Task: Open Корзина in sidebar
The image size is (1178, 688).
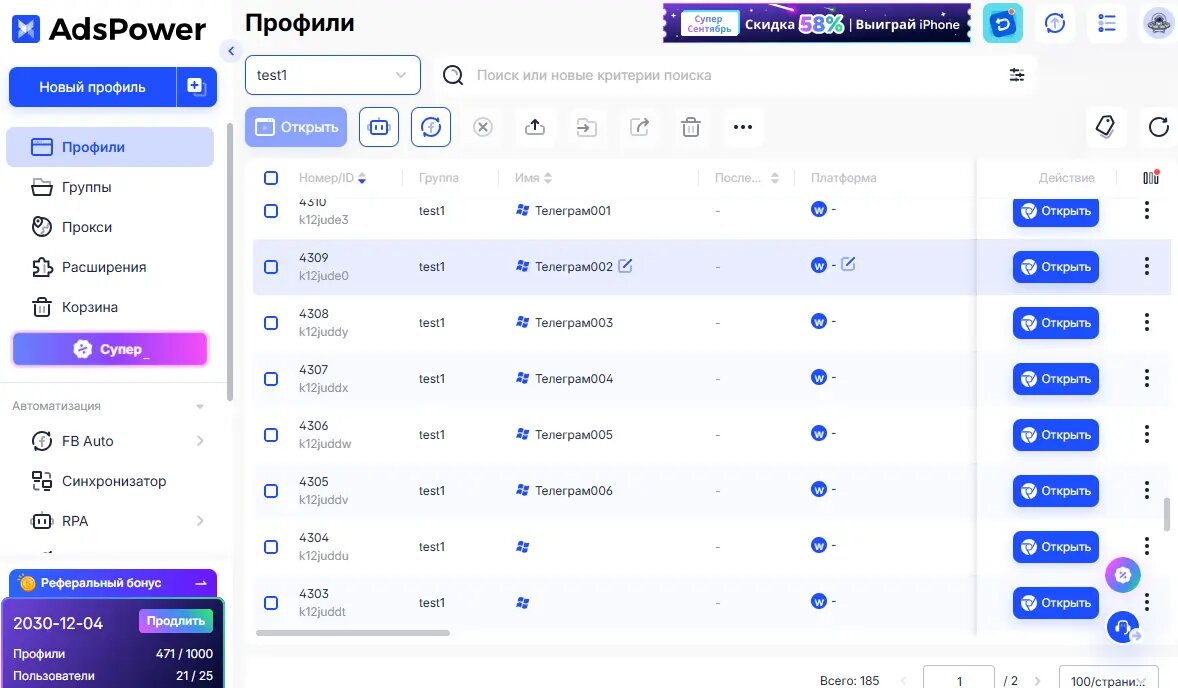Action: tap(110, 307)
